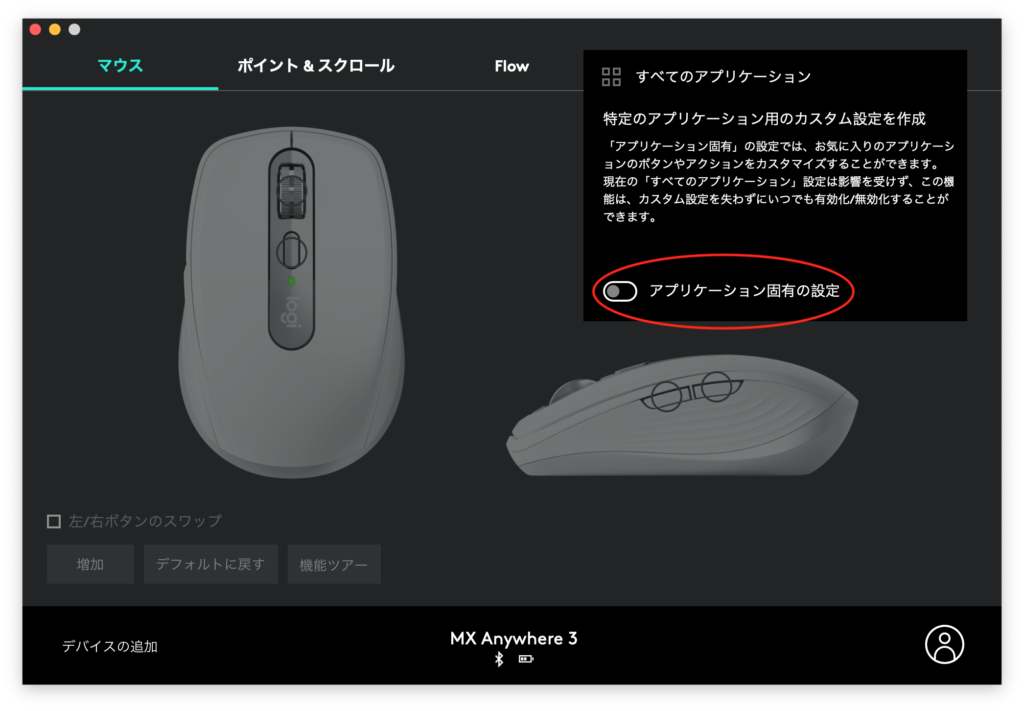Enable アプリケーション固有の設定 toggle switch

pyautogui.click(x=620, y=291)
